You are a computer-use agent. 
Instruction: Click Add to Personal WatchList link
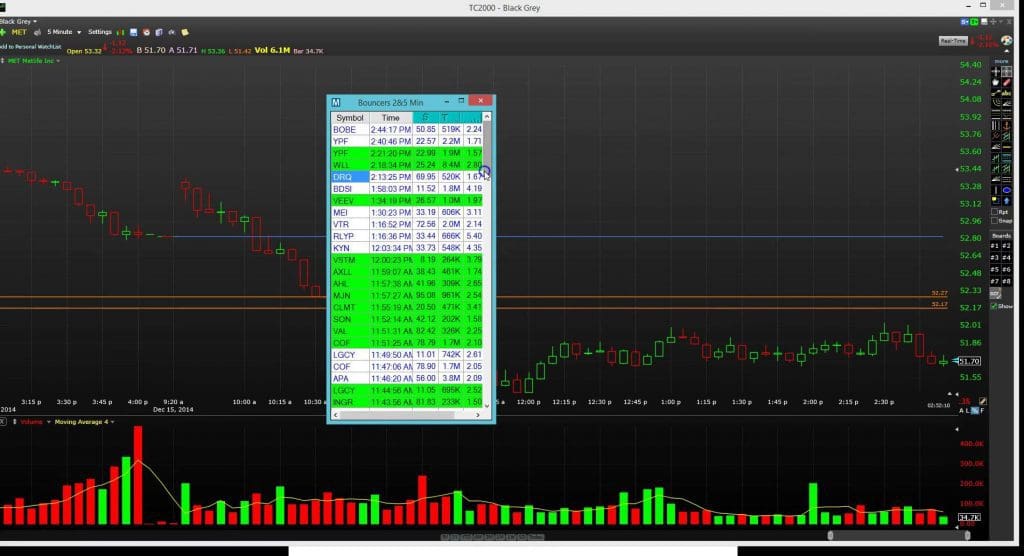click(x=30, y=47)
